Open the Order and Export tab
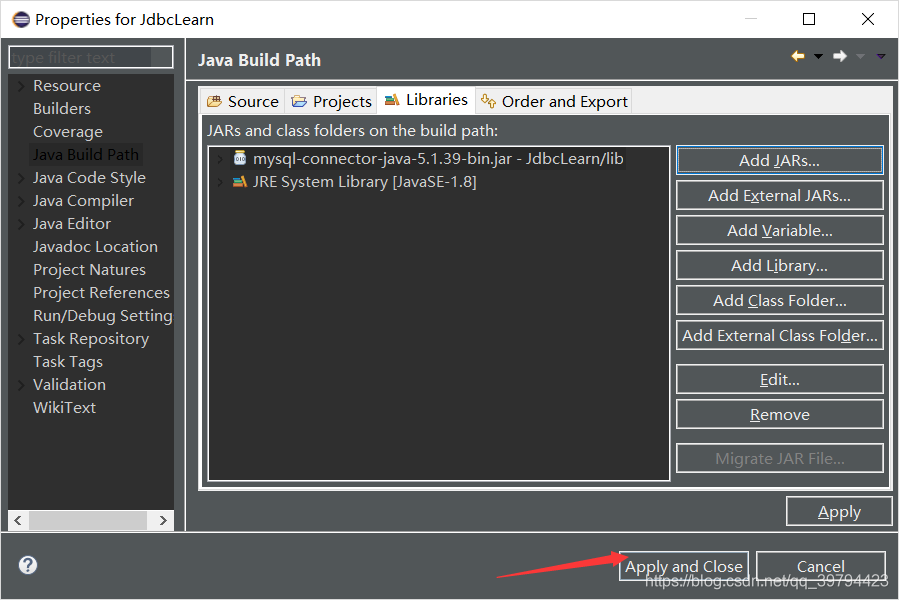The height and width of the screenshot is (600, 899). click(x=554, y=102)
